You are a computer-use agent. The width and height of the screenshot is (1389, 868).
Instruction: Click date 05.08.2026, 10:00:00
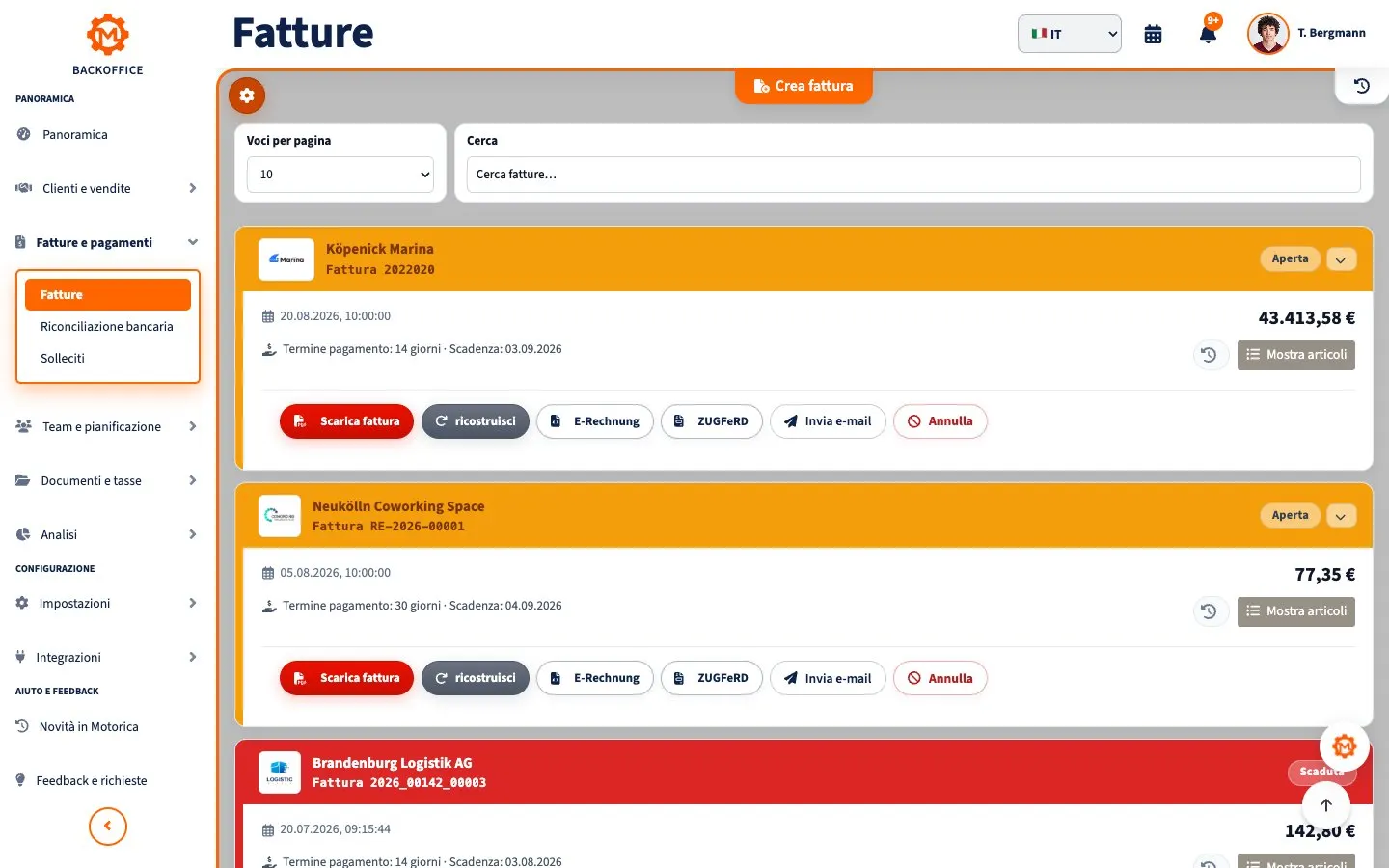point(335,573)
